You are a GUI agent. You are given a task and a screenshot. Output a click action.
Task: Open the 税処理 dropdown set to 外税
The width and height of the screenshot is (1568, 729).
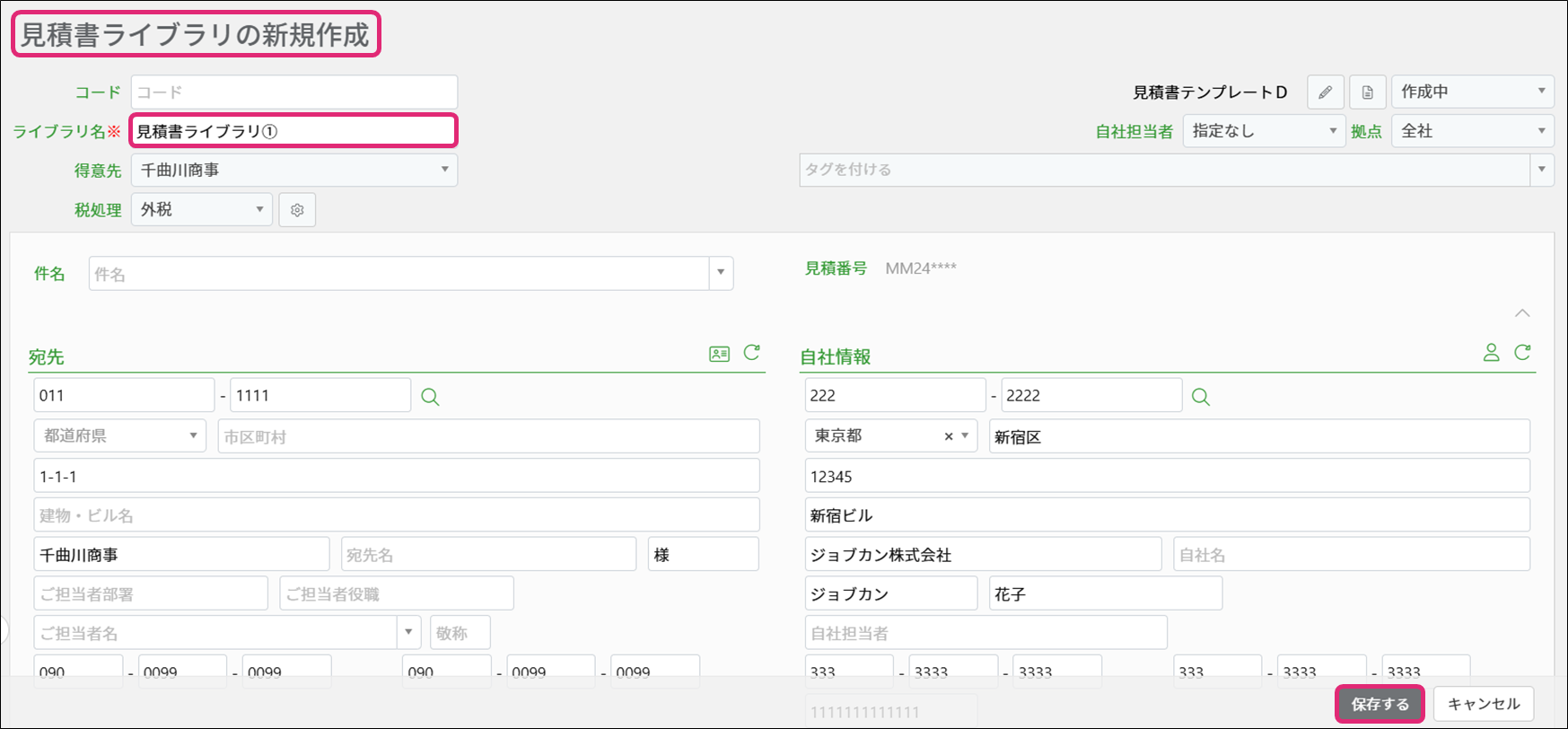click(x=201, y=209)
